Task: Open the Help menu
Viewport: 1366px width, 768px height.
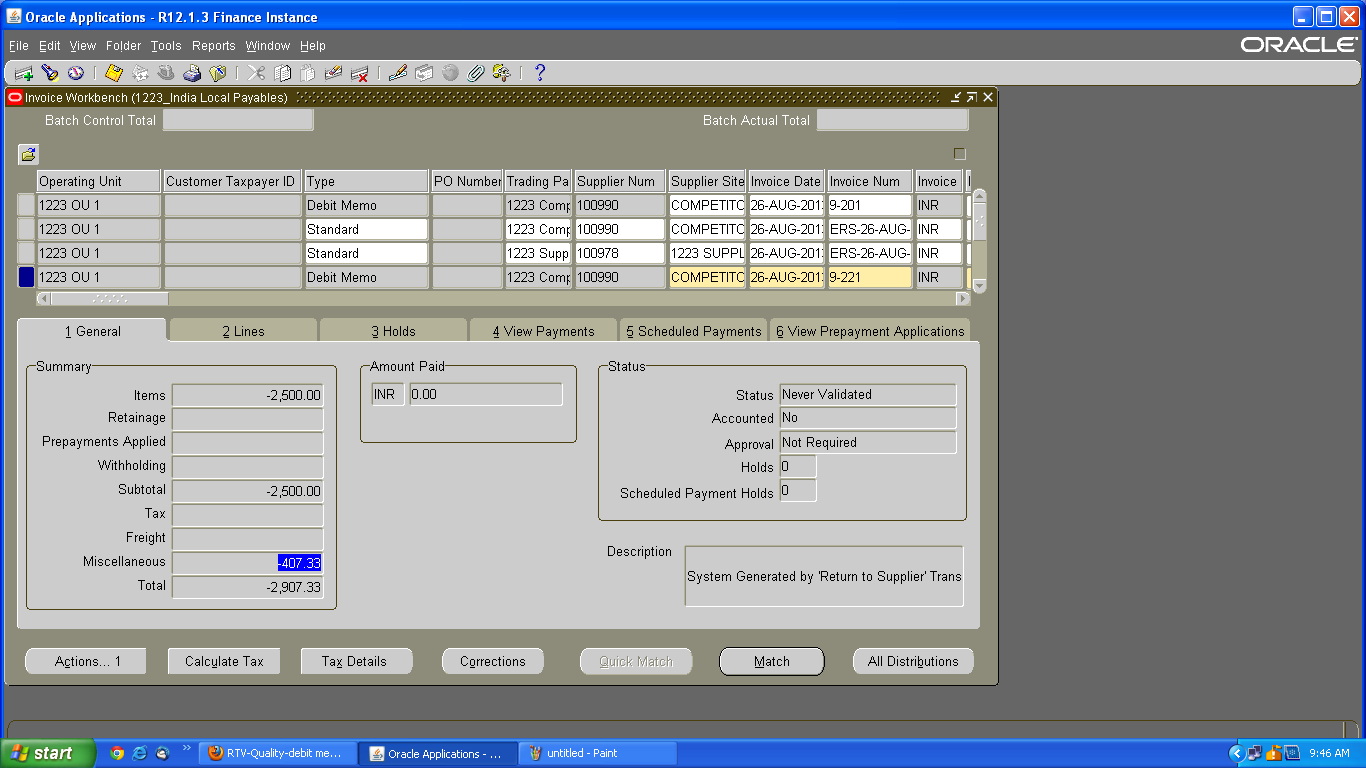Action: [313, 46]
